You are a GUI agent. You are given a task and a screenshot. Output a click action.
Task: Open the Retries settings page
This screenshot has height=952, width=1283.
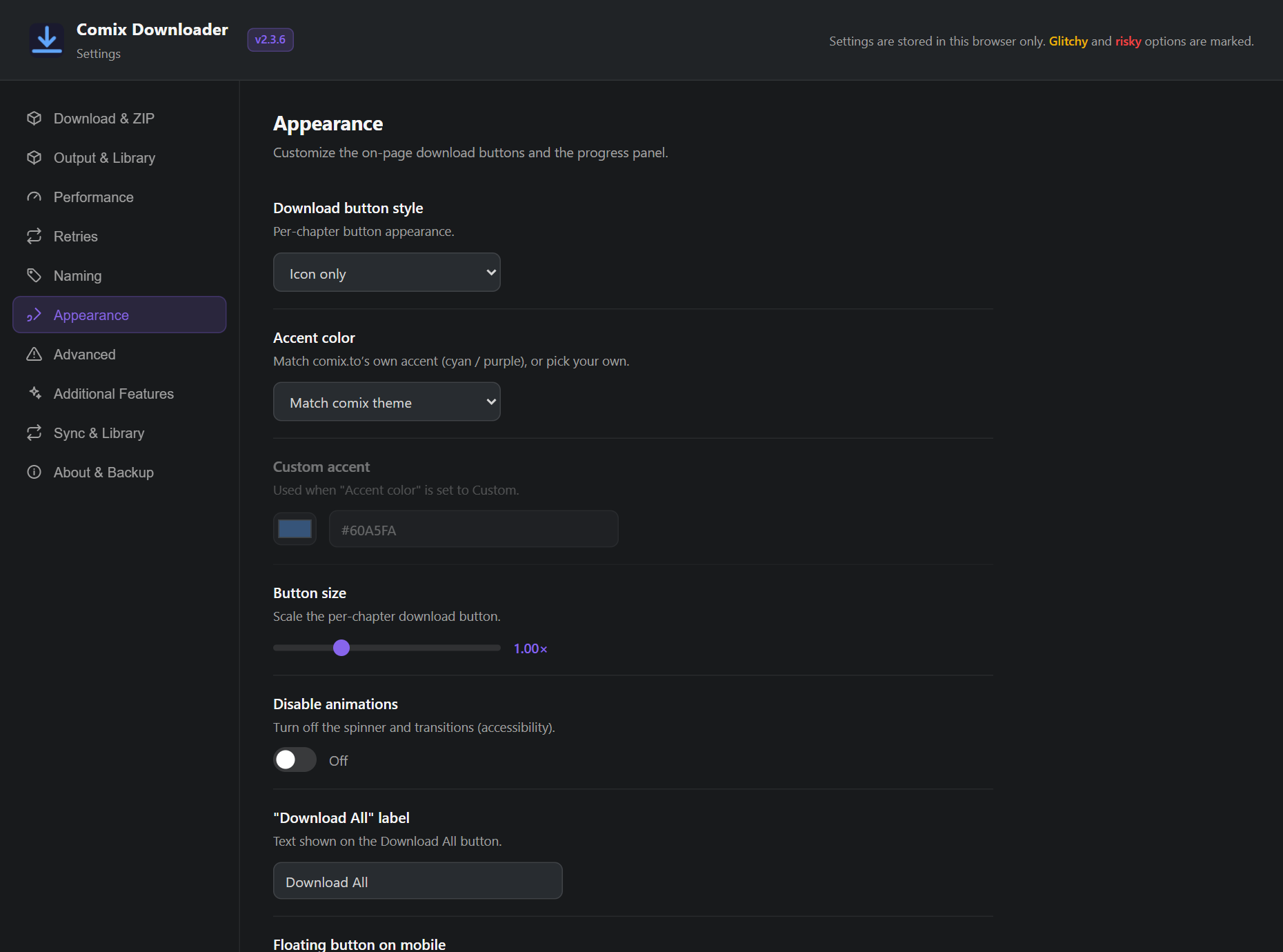(119, 236)
